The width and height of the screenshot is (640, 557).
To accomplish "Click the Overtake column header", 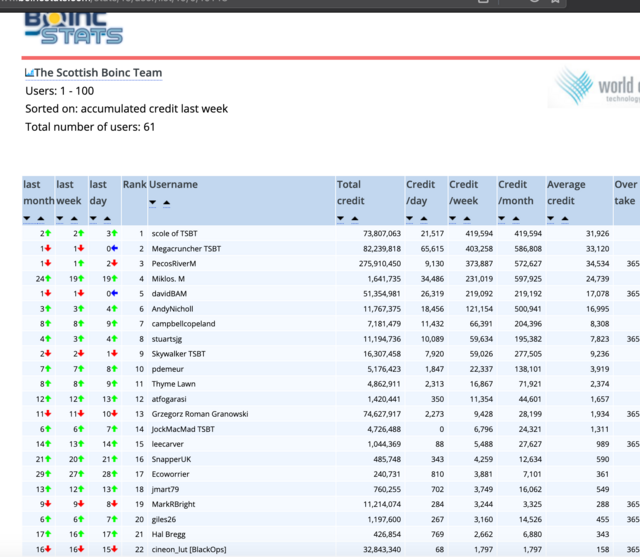I will tap(625, 193).
